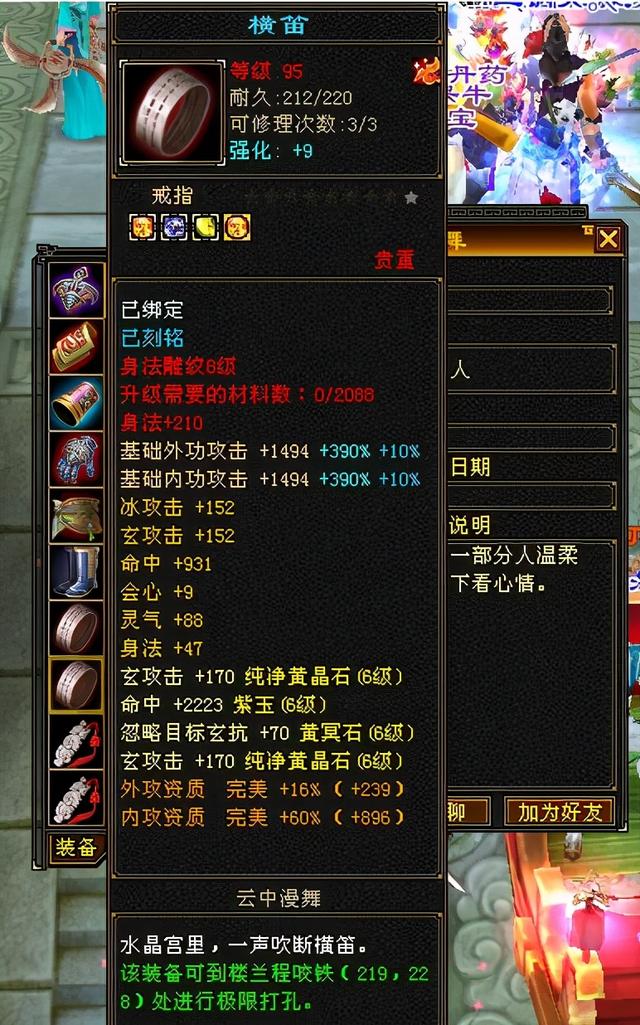This screenshot has width=640, height=1025.
Task: Click the flame icon beside item level
Action: coord(426,71)
